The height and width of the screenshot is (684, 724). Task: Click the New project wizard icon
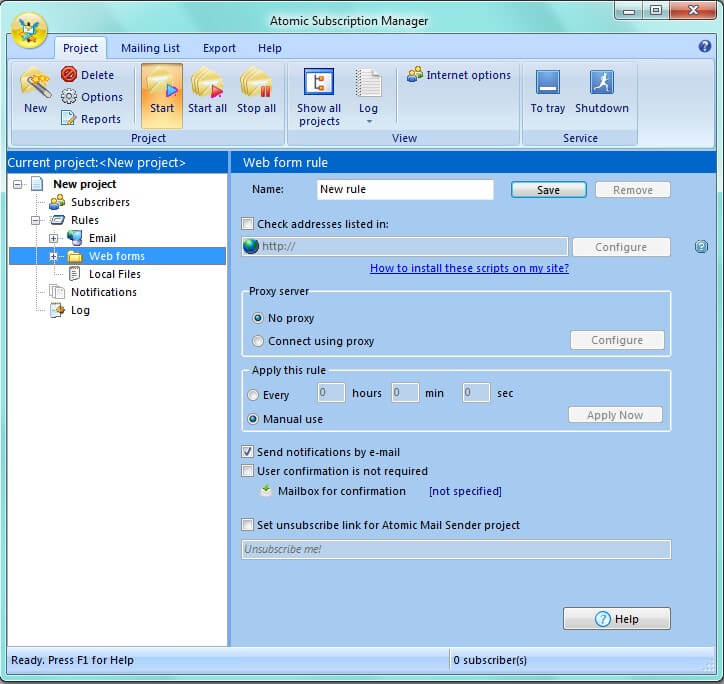coord(35,84)
